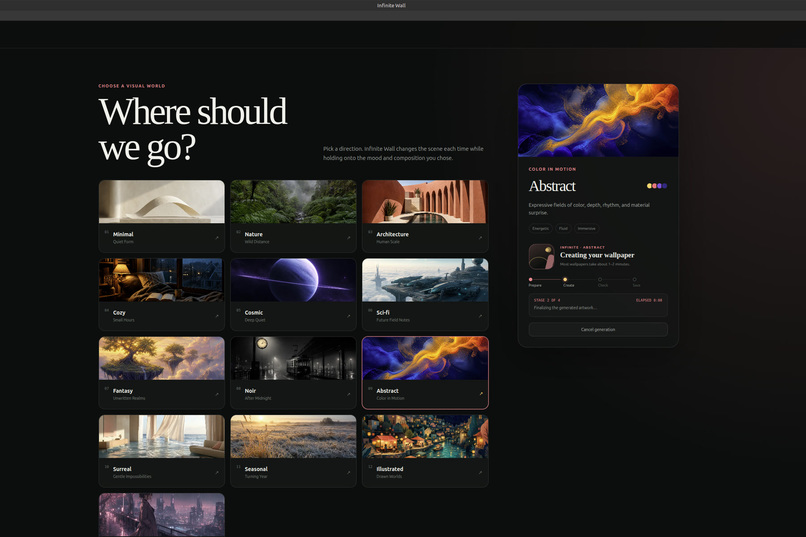Click the 'Infinite Wall' window title

(x=391, y=6)
